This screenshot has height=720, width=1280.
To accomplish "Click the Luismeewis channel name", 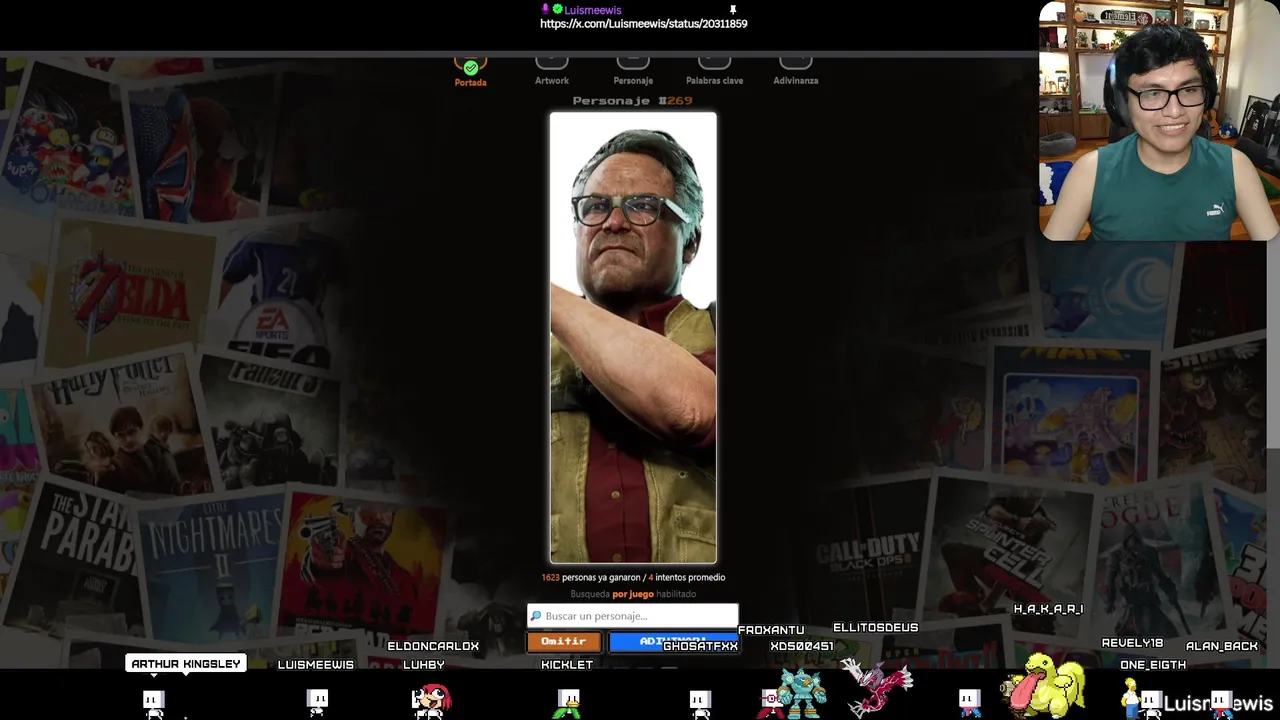I will tap(593, 10).
